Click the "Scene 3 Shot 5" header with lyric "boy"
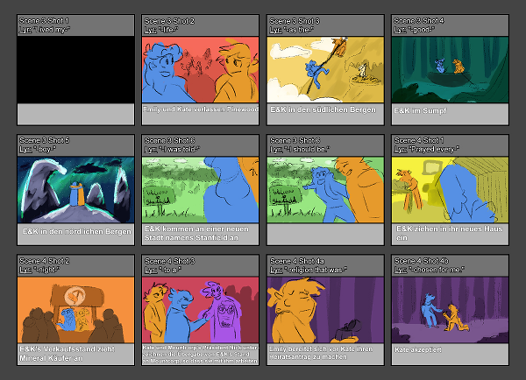Screen dimensions: 526x380 click(x=76, y=145)
